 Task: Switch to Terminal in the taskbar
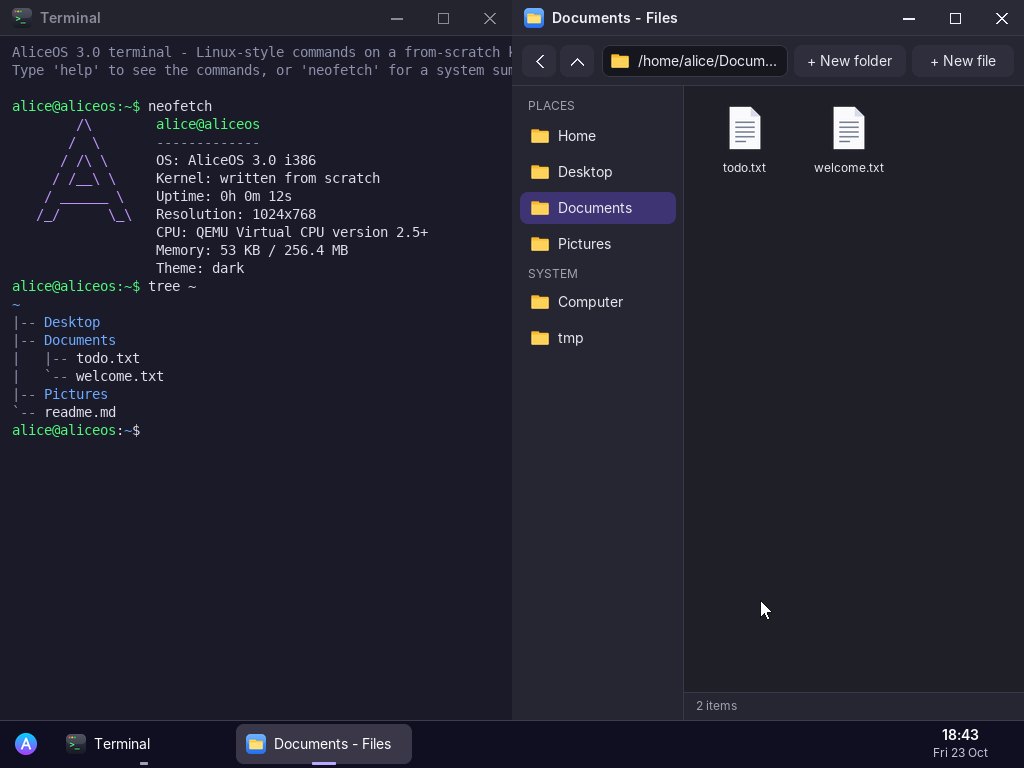[144, 744]
